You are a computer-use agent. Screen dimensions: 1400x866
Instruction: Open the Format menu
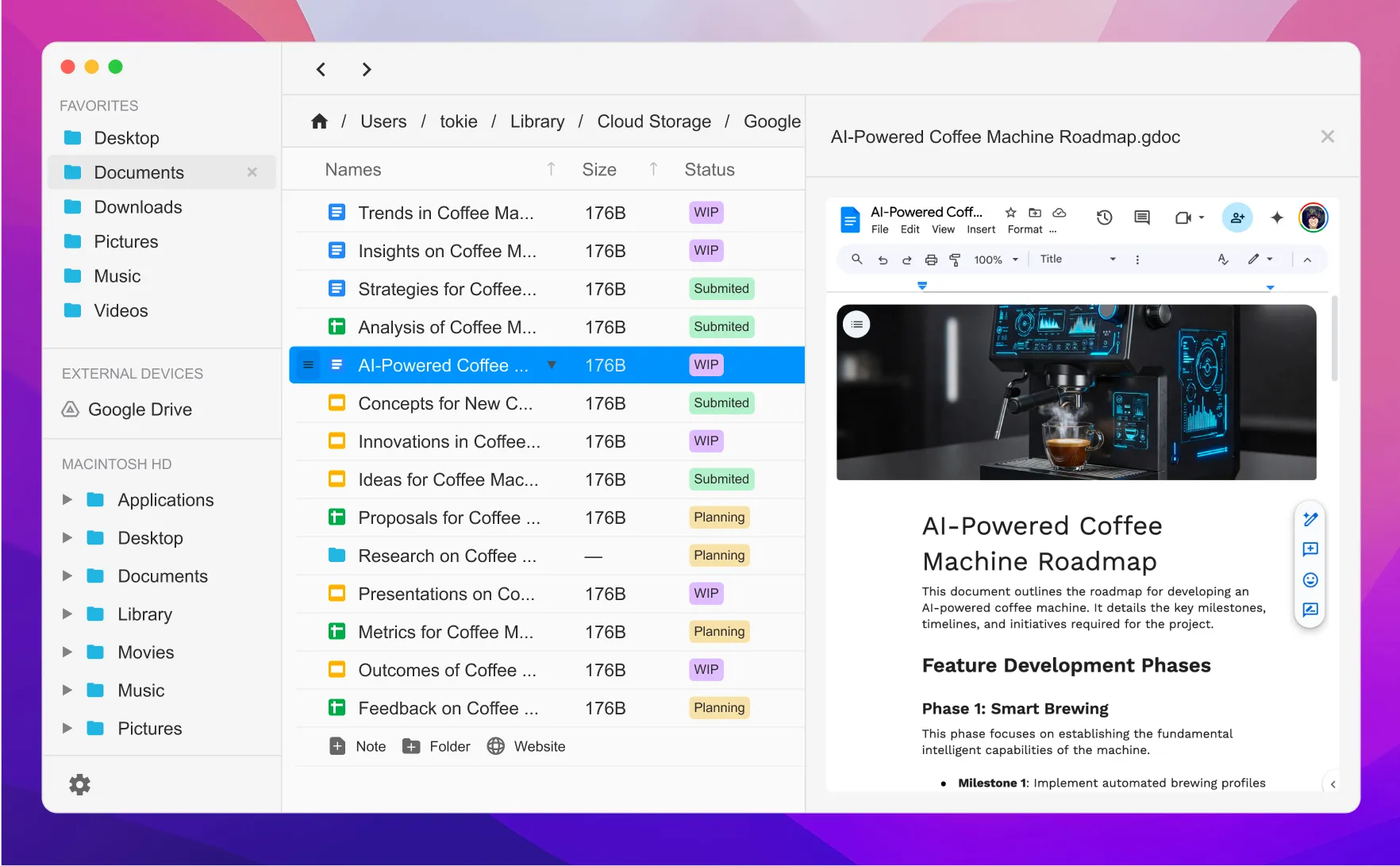coord(1025,229)
